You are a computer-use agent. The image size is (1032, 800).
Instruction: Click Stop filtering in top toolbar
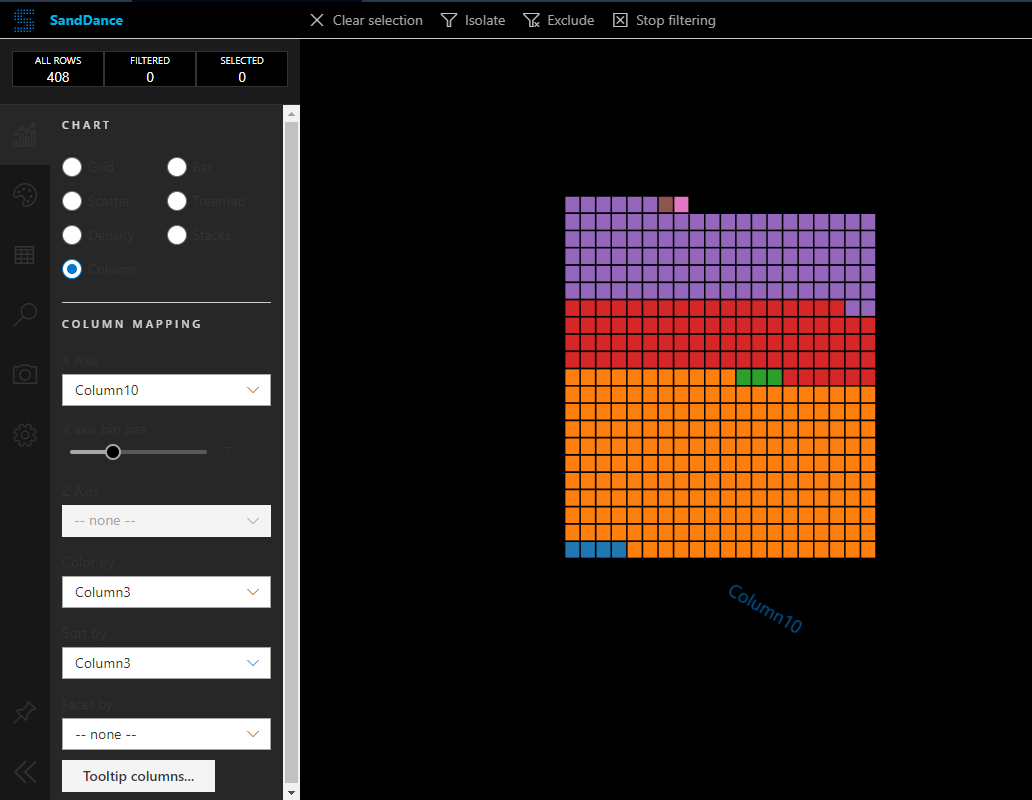tap(664, 20)
